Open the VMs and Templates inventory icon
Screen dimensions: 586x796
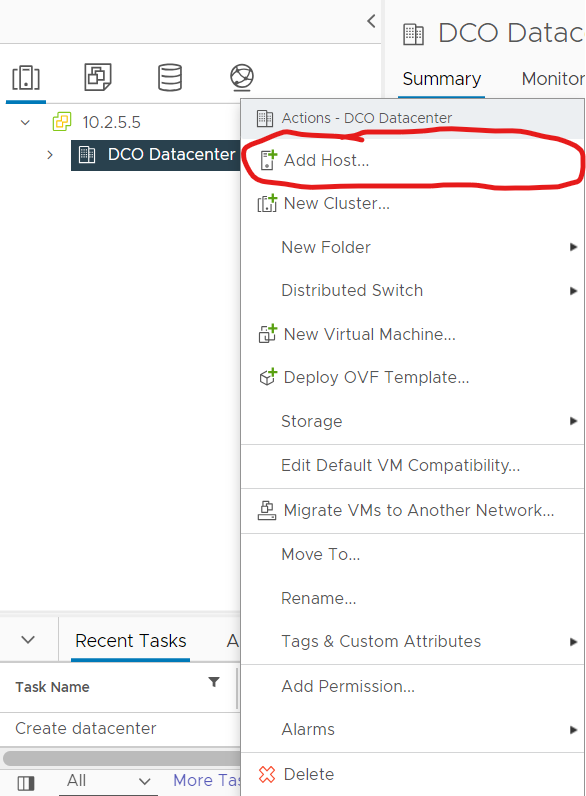97,77
